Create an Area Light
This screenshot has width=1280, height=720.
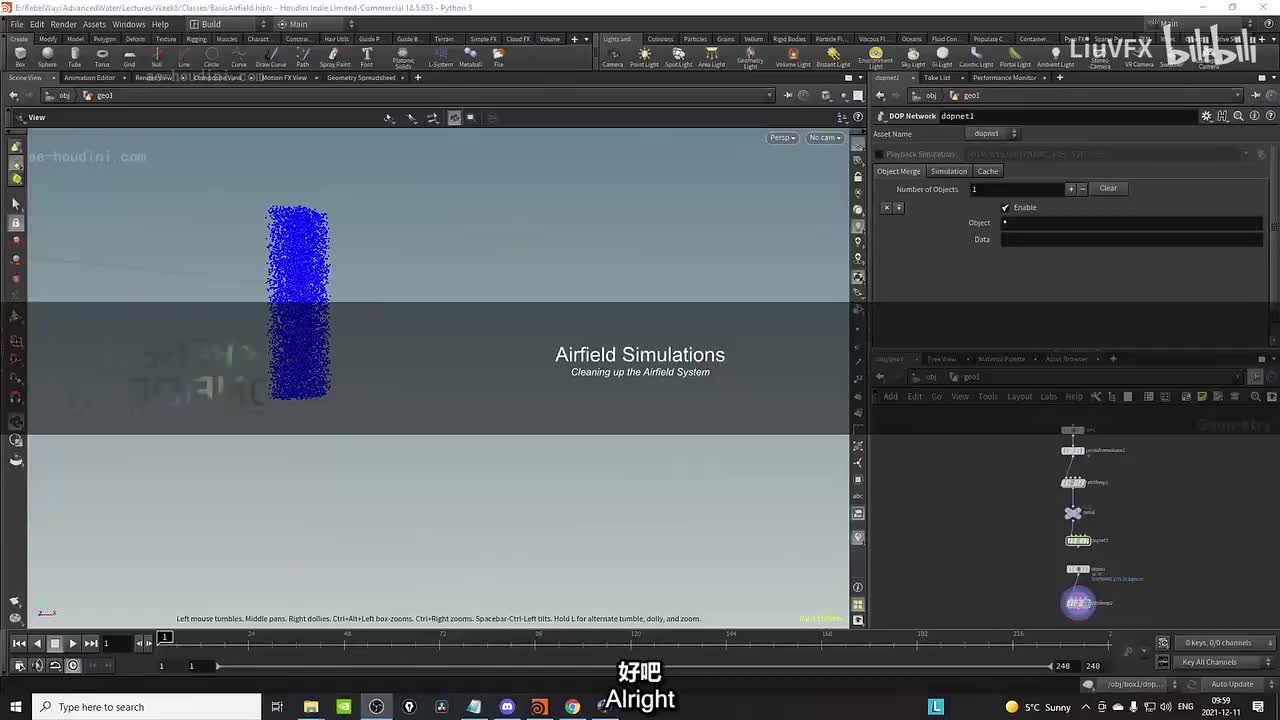click(712, 57)
